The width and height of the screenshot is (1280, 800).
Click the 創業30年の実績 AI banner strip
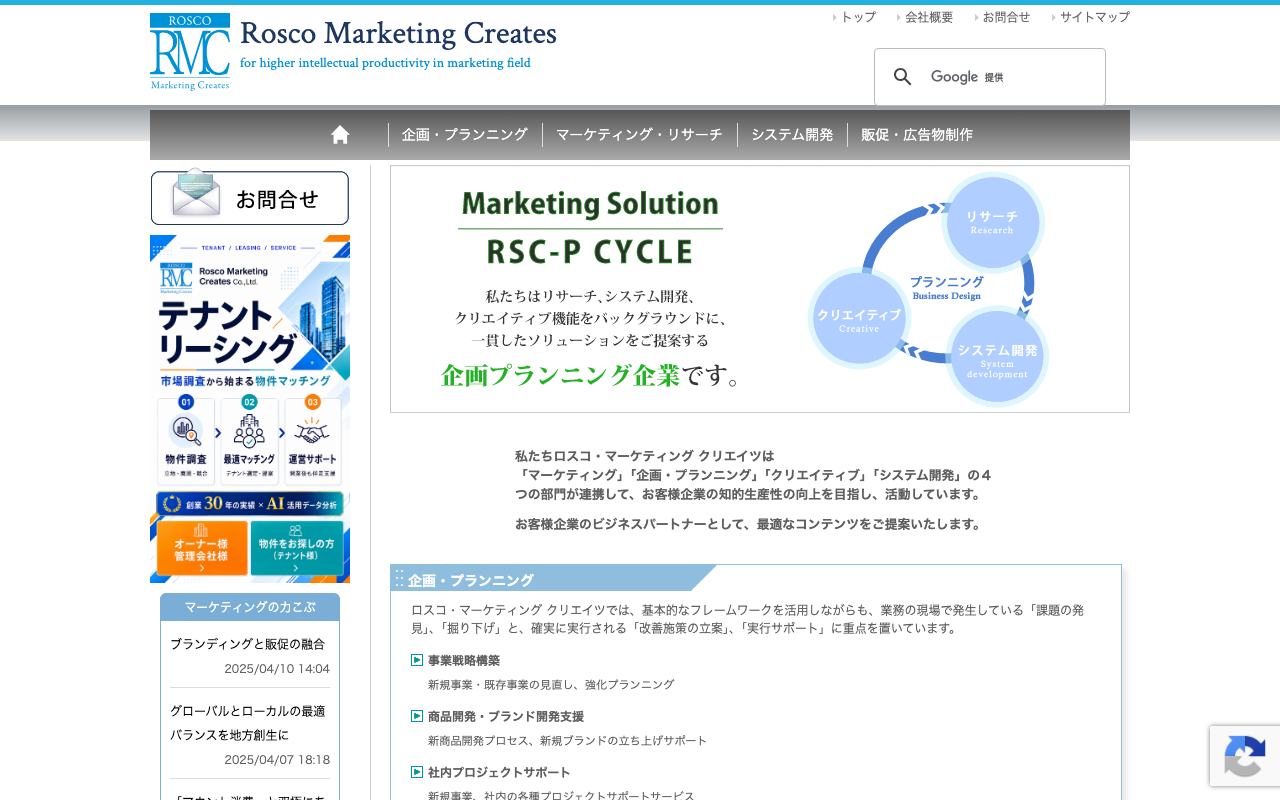point(250,504)
